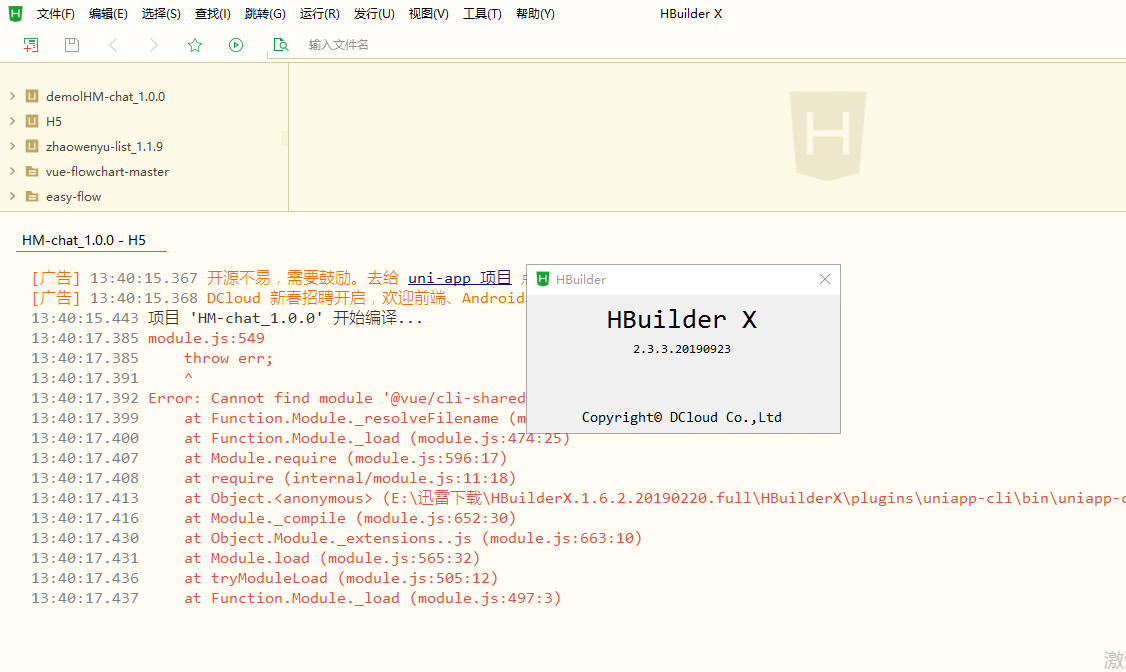1126x672 pixels.
Task: Click the Function.Module._load (module.js:474:25) line
Action: tap(377, 438)
